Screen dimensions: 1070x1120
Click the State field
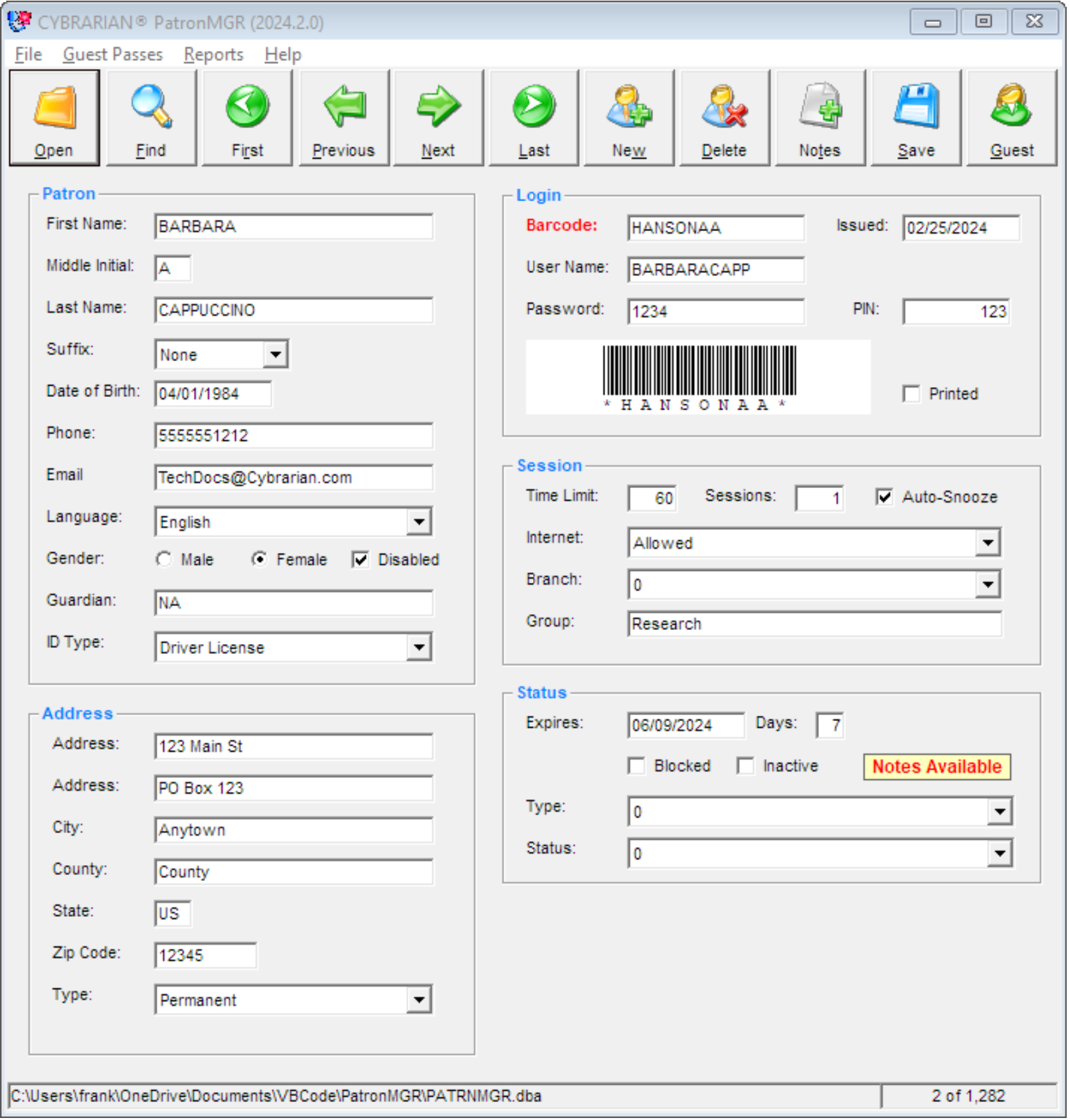(173, 914)
